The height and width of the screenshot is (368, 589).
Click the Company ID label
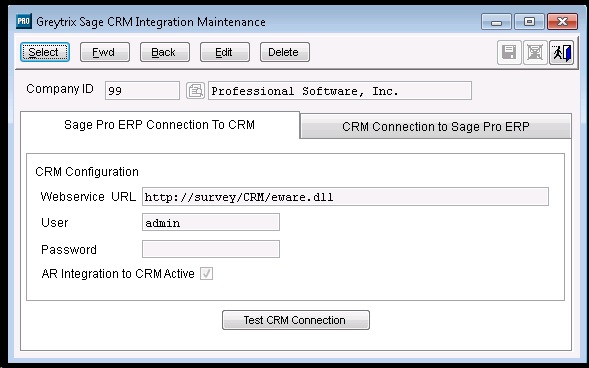[x=60, y=89]
